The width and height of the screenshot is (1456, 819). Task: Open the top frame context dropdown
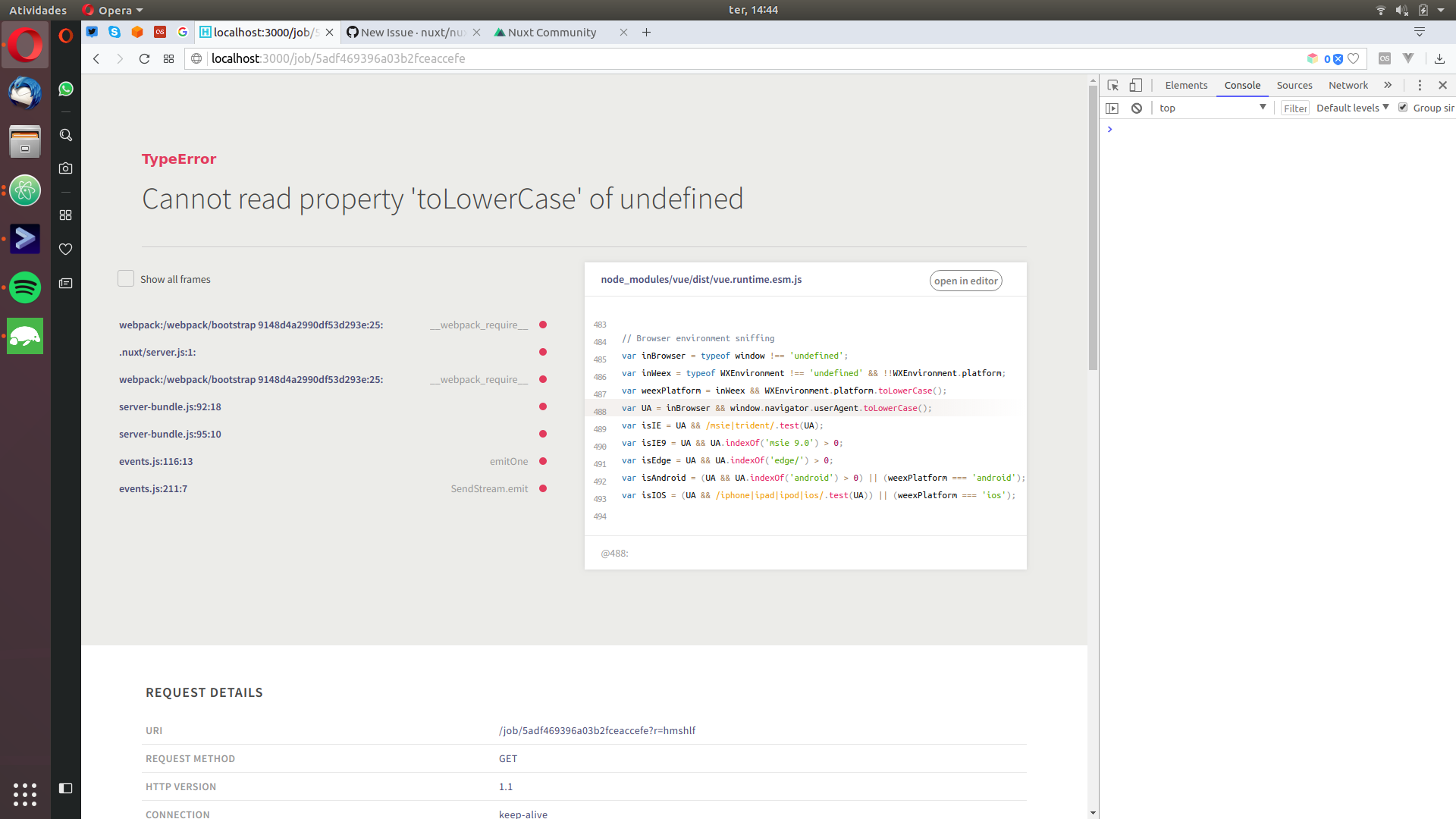point(1211,108)
